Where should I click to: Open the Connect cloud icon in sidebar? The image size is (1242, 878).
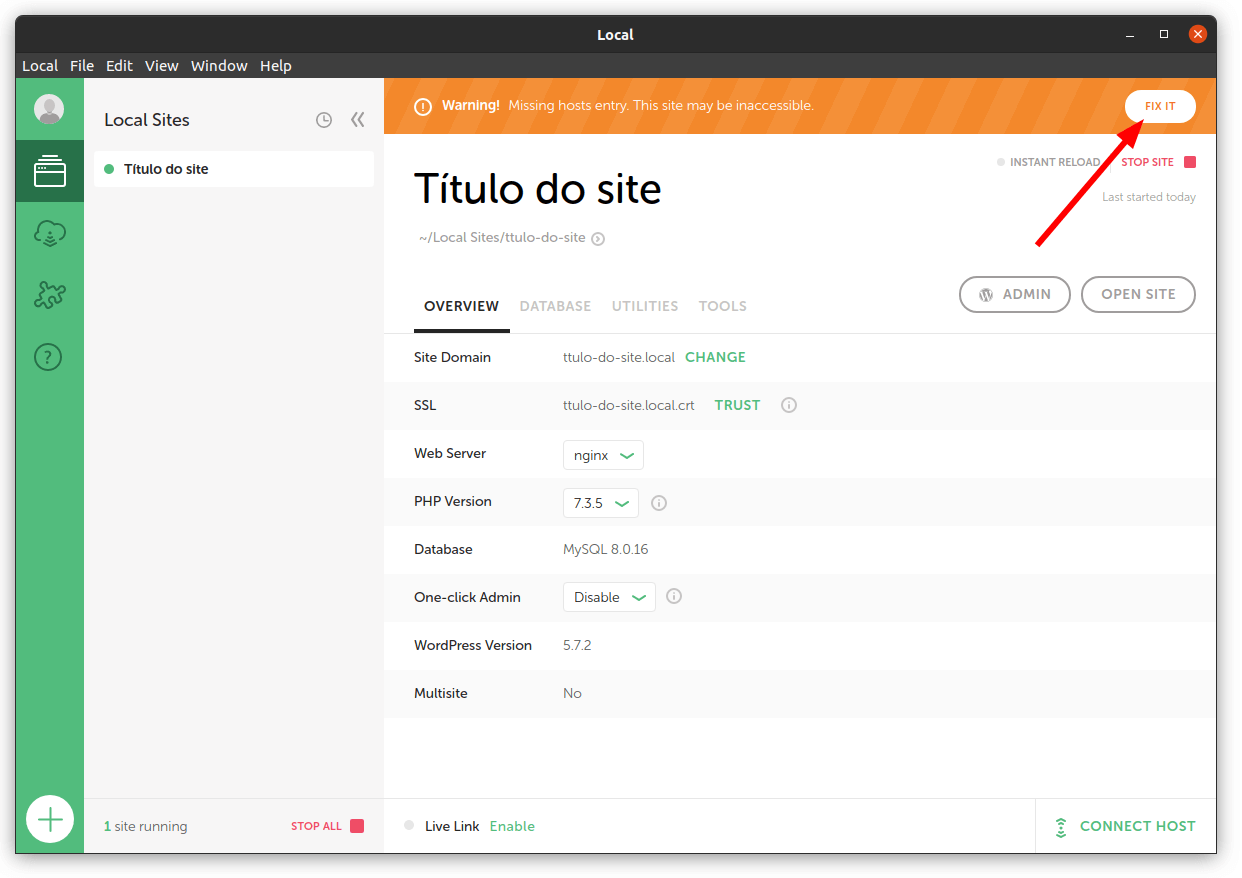point(49,235)
